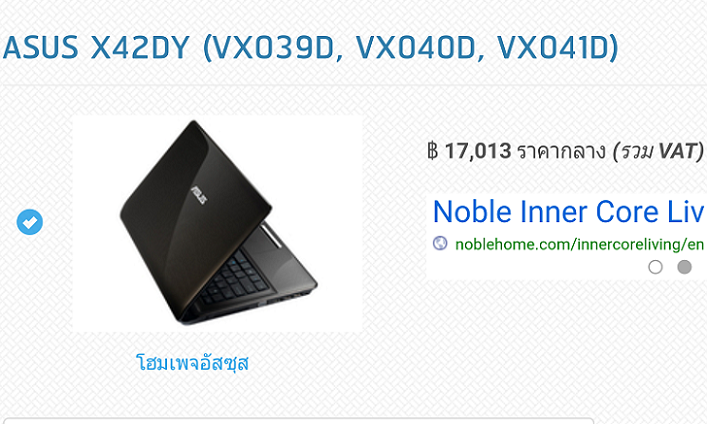
Task: Click the (รวม VAT) note
Action: click(658, 151)
